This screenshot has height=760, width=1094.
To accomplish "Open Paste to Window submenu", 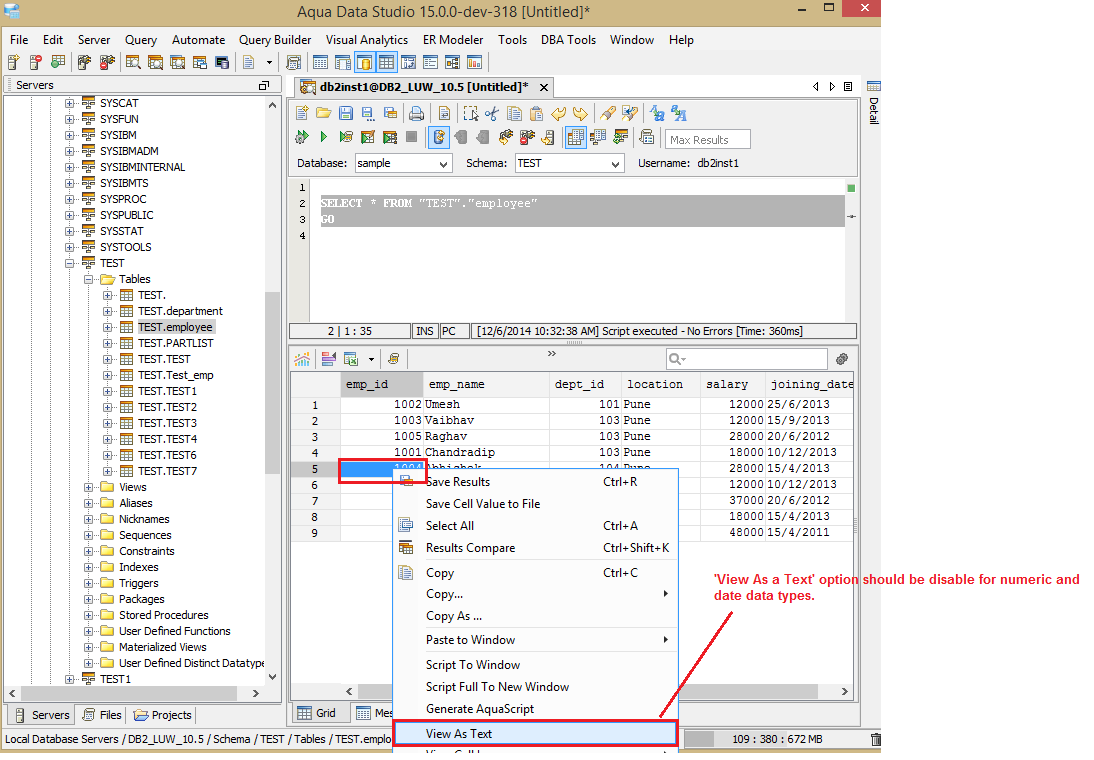I will [535, 640].
